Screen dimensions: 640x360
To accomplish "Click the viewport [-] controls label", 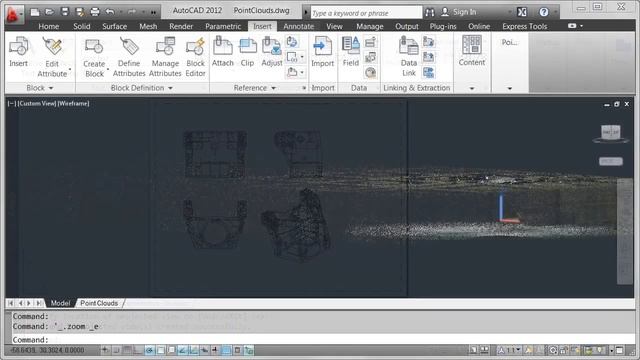I will click(x=11, y=104).
